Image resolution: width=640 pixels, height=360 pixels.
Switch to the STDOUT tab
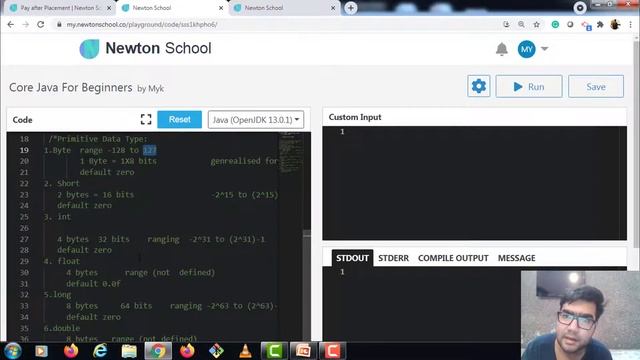click(x=352, y=258)
